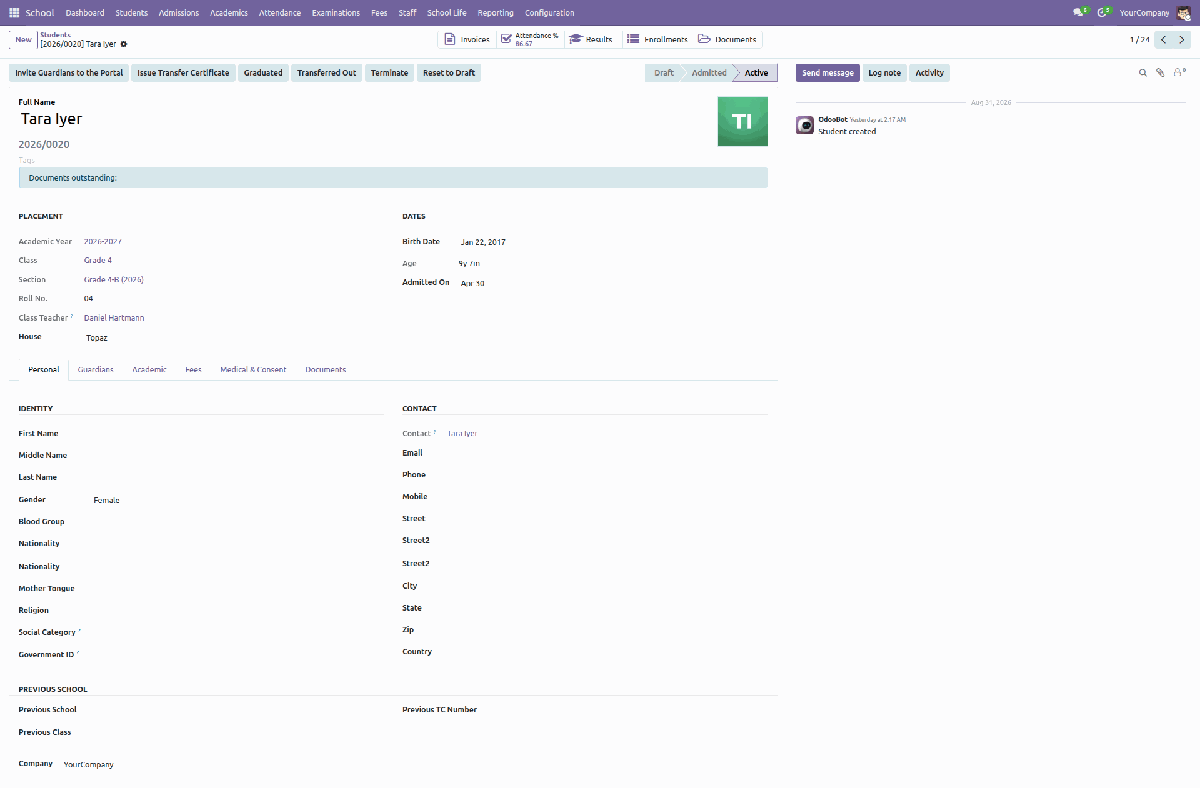Click the TI student photo avatar
Screen dimensions: 1200x788
742,122
